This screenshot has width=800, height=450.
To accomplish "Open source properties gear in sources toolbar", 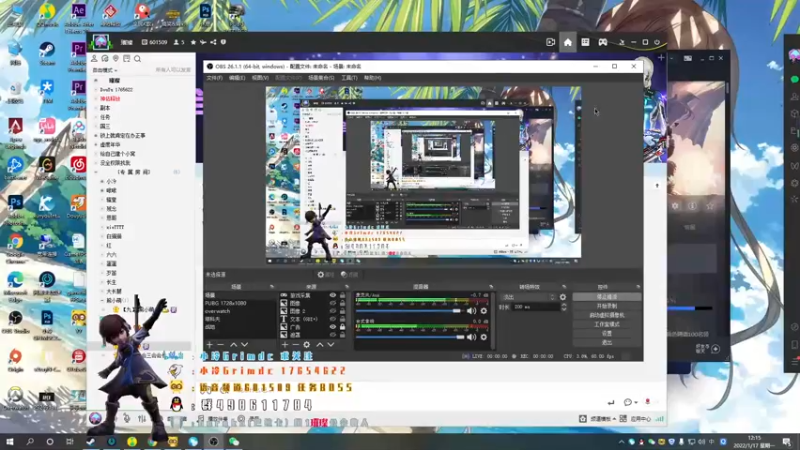I will (x=307, y=345).
